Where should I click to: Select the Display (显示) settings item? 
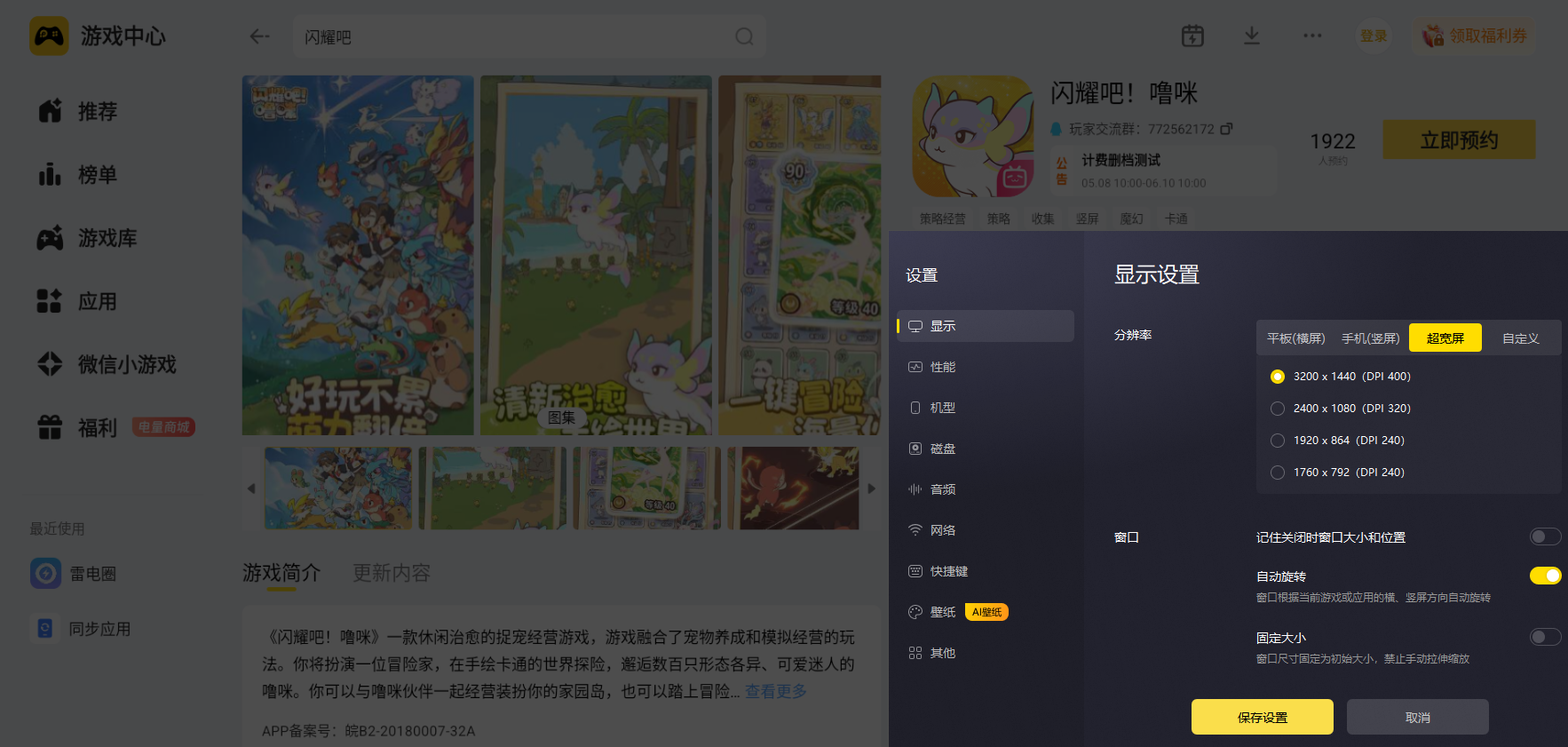pyautogui.click(x=986, y=326)
